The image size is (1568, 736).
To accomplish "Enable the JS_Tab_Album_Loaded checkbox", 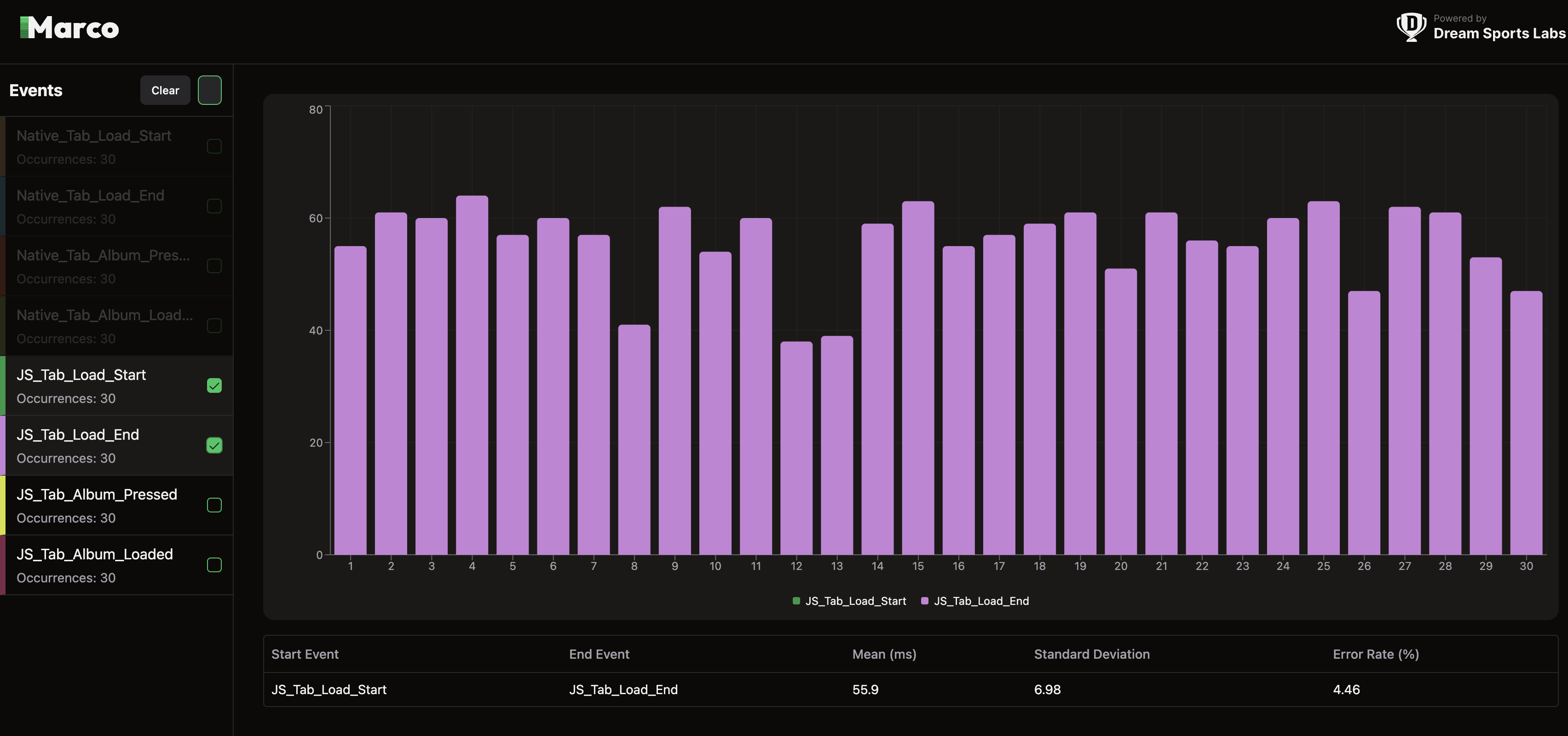I will pyautogui.click(x=214, y=565).
